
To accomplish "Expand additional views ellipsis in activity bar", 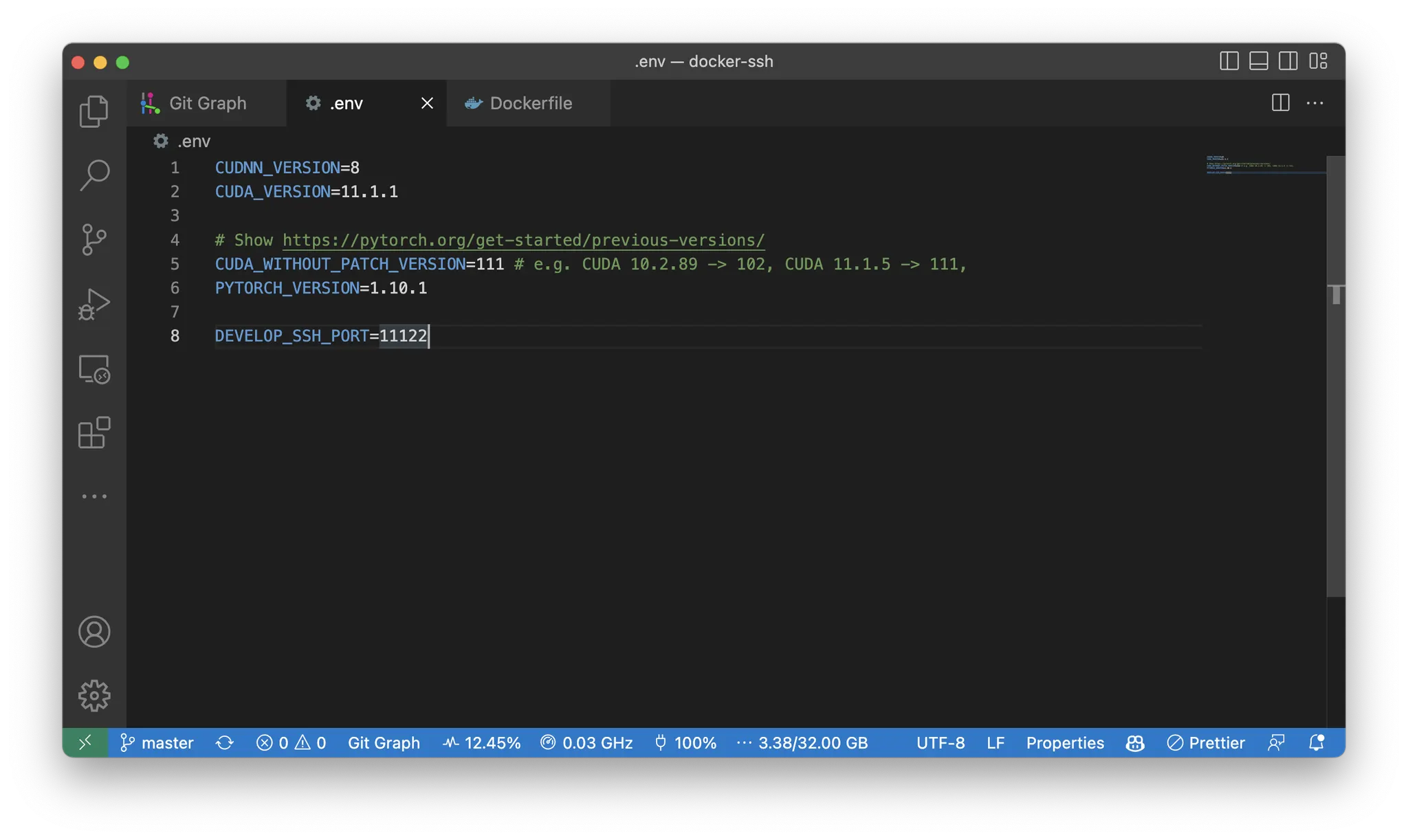I will (x=94, y=496).
